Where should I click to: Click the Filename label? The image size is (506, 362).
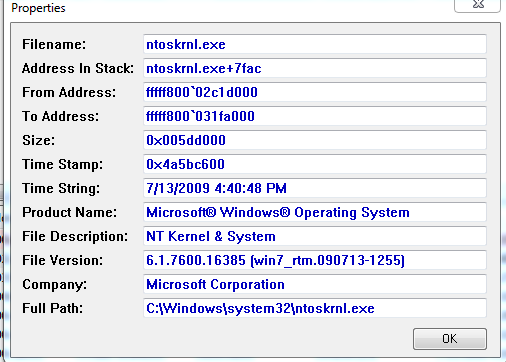(x=54, y=44)
